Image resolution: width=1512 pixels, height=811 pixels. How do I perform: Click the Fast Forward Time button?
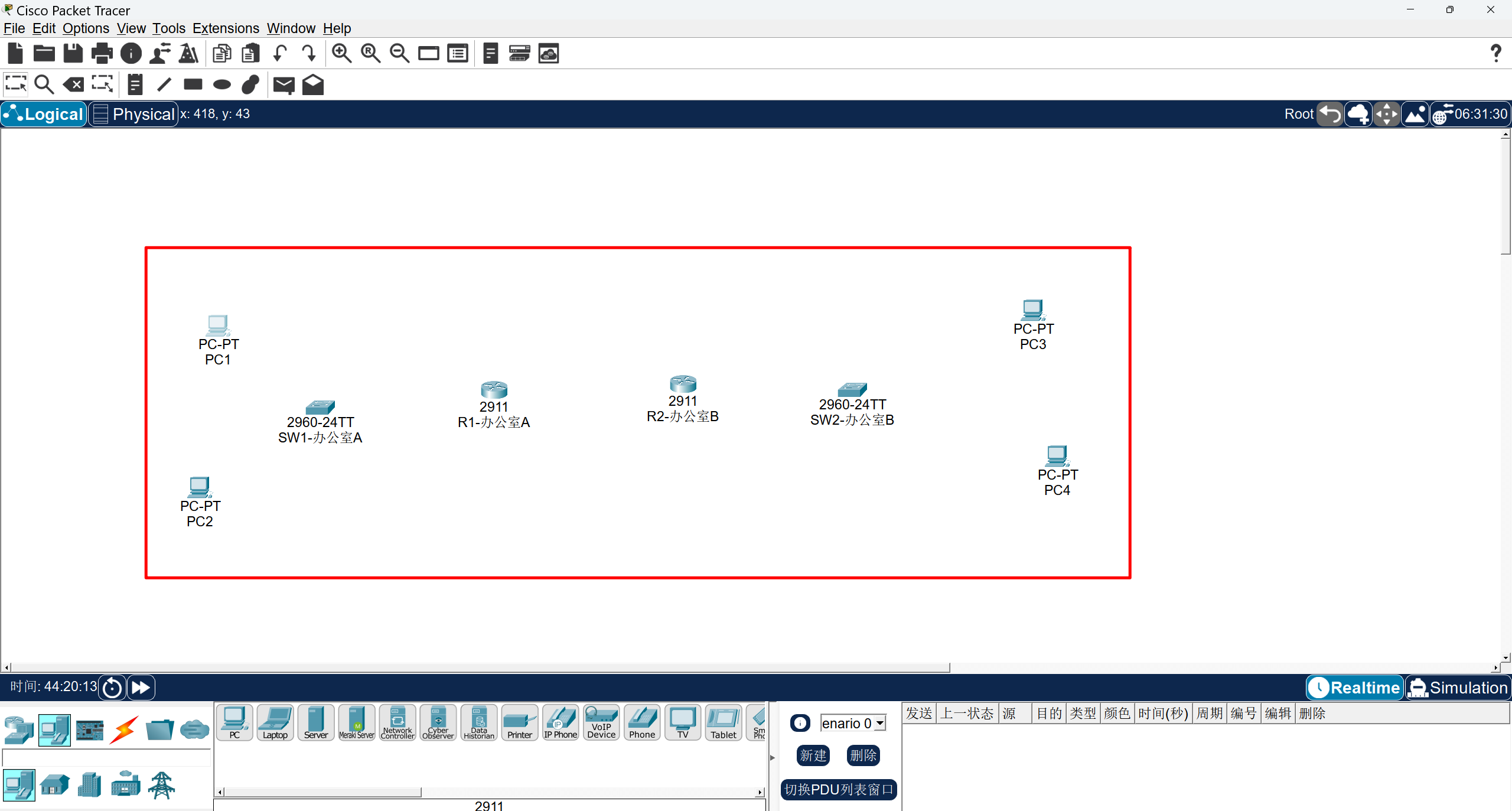(141, 688)
